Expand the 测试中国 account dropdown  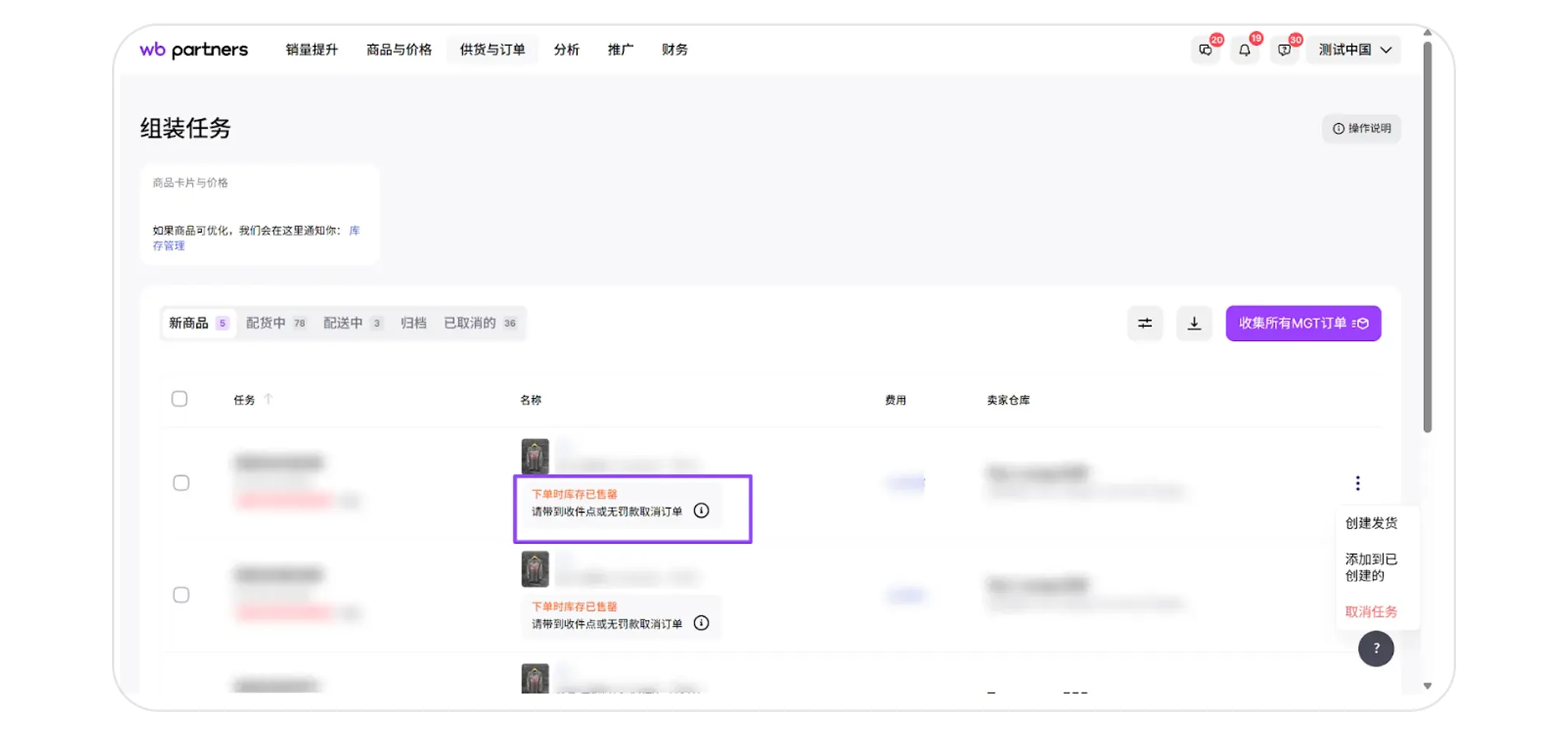[1354, 50]
